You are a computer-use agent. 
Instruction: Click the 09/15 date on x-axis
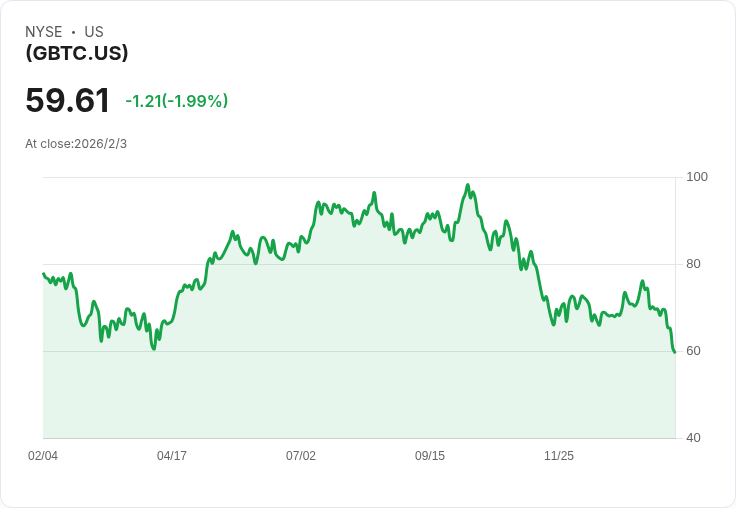coord(430,456)
